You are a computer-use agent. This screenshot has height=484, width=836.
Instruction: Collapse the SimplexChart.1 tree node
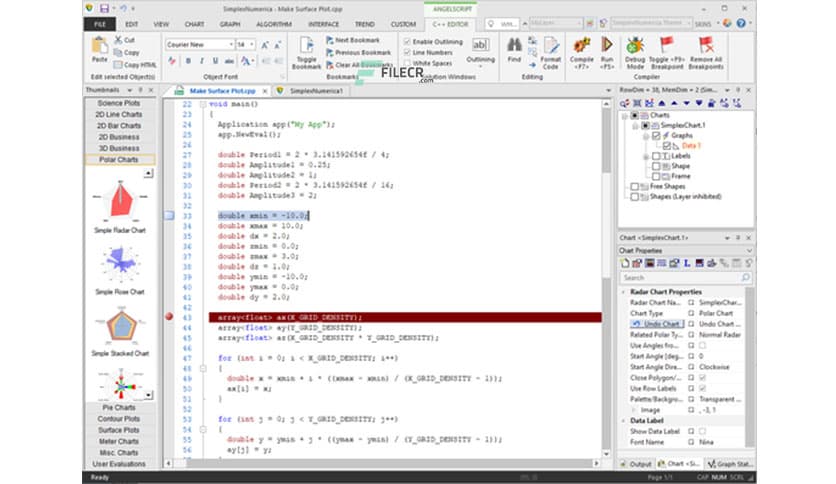pyautogui.click(x=635, y=126)
